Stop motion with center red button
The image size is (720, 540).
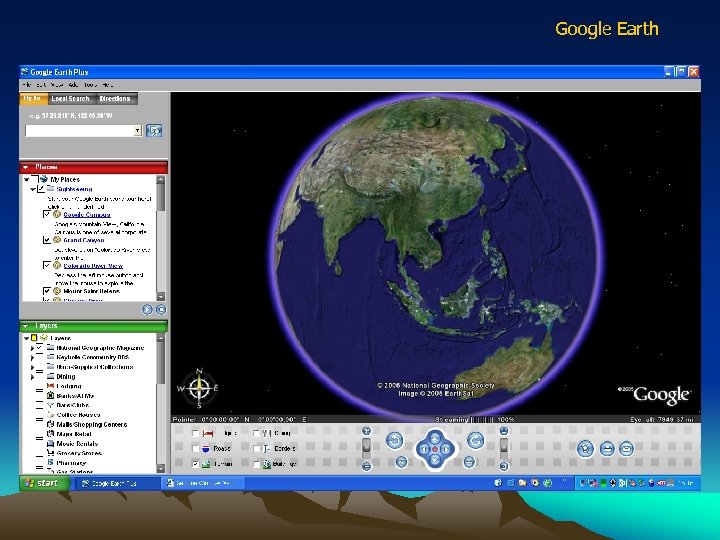435,449
